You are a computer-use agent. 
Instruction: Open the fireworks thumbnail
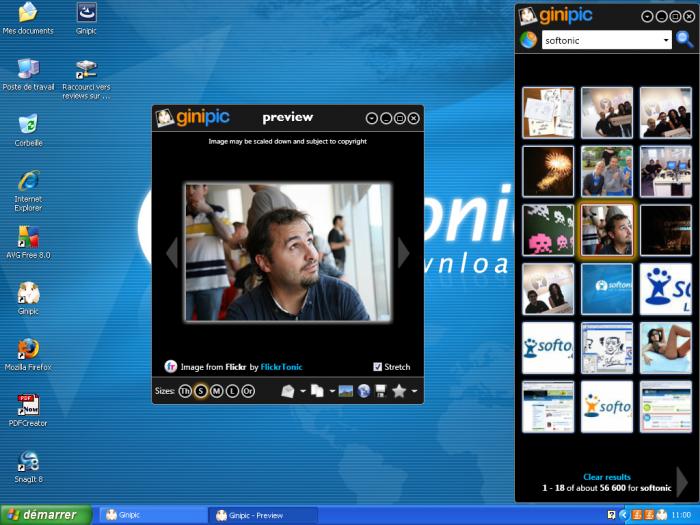[x=548, y=171]
